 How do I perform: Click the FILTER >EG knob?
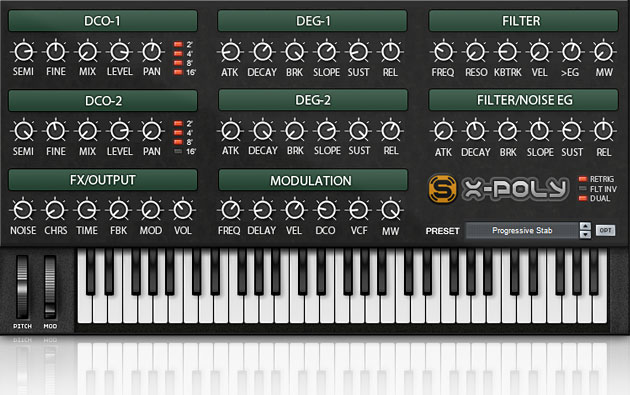tap(571, 52)
